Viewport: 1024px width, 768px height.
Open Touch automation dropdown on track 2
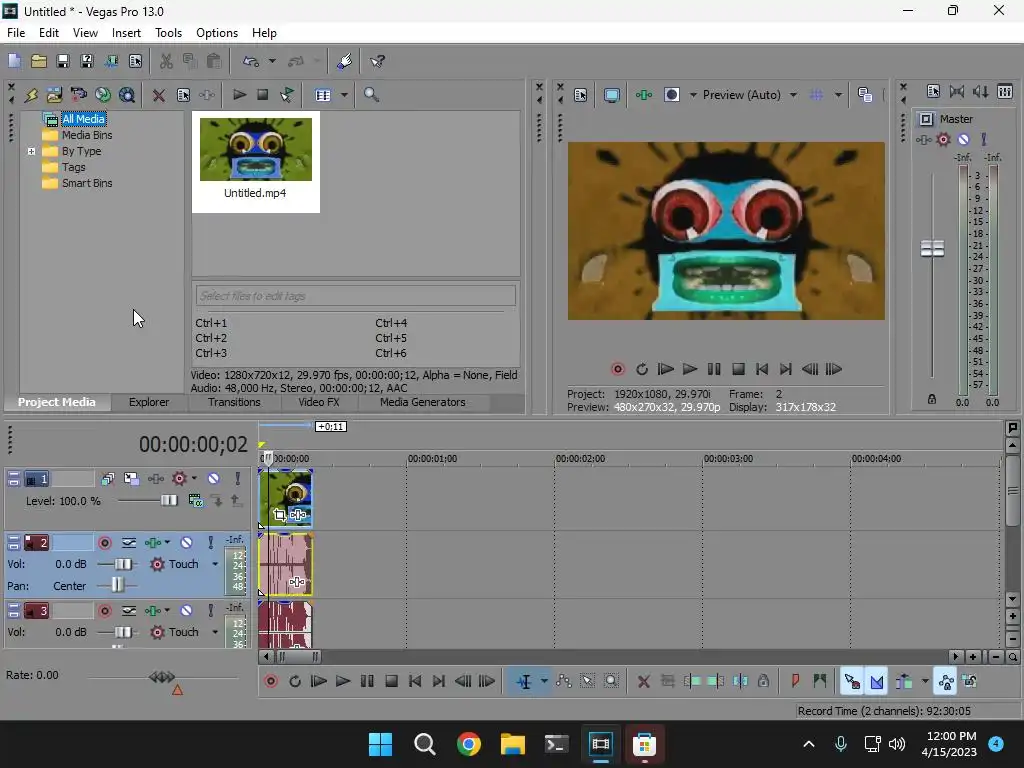(215, 564)
